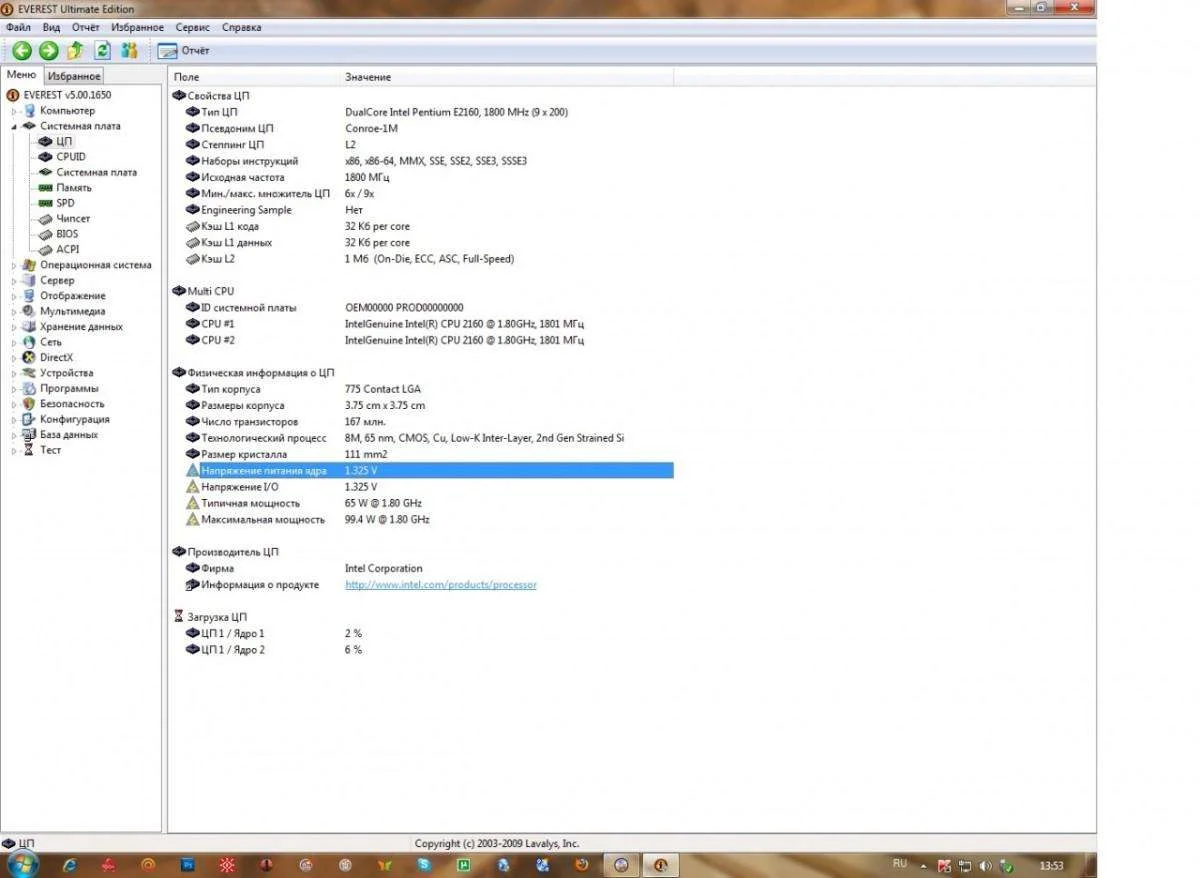The height and width of the screenshot is (878, 1200).
Task: Select SPD in the tree
Action: pos(65,203)
